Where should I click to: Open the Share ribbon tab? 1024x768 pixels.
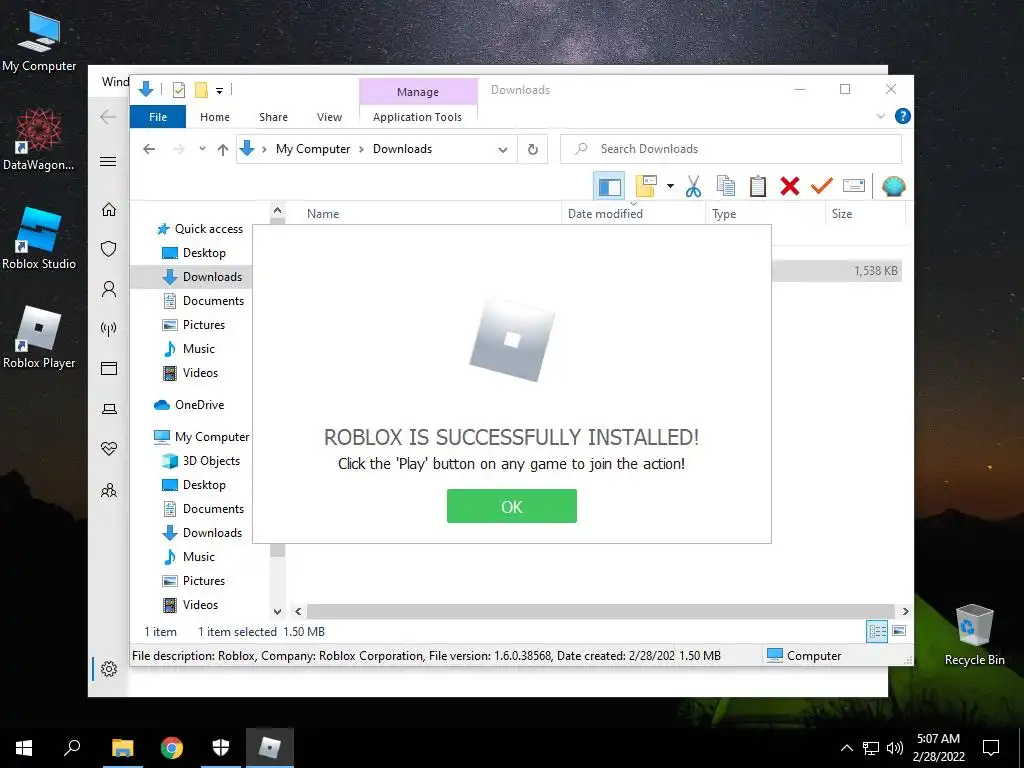point(273,117)
